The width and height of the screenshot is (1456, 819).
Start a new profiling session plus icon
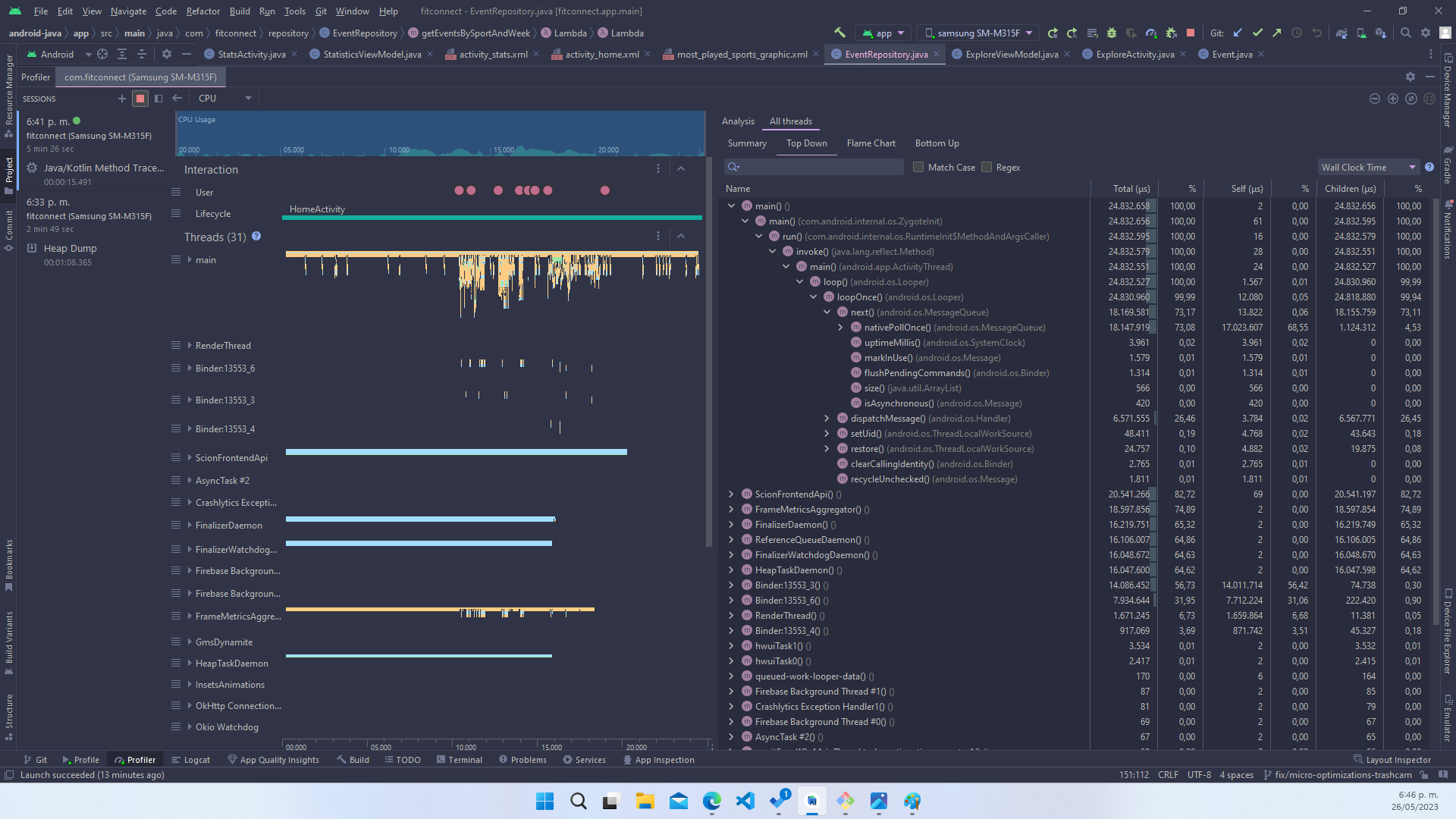pos(122,98)
